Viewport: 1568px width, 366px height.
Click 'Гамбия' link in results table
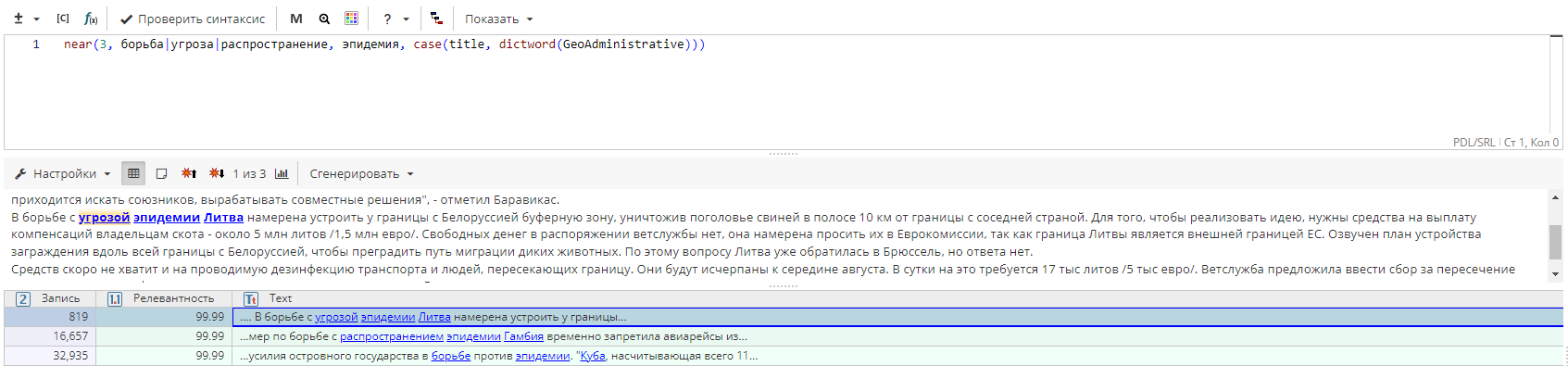[523, 336]
